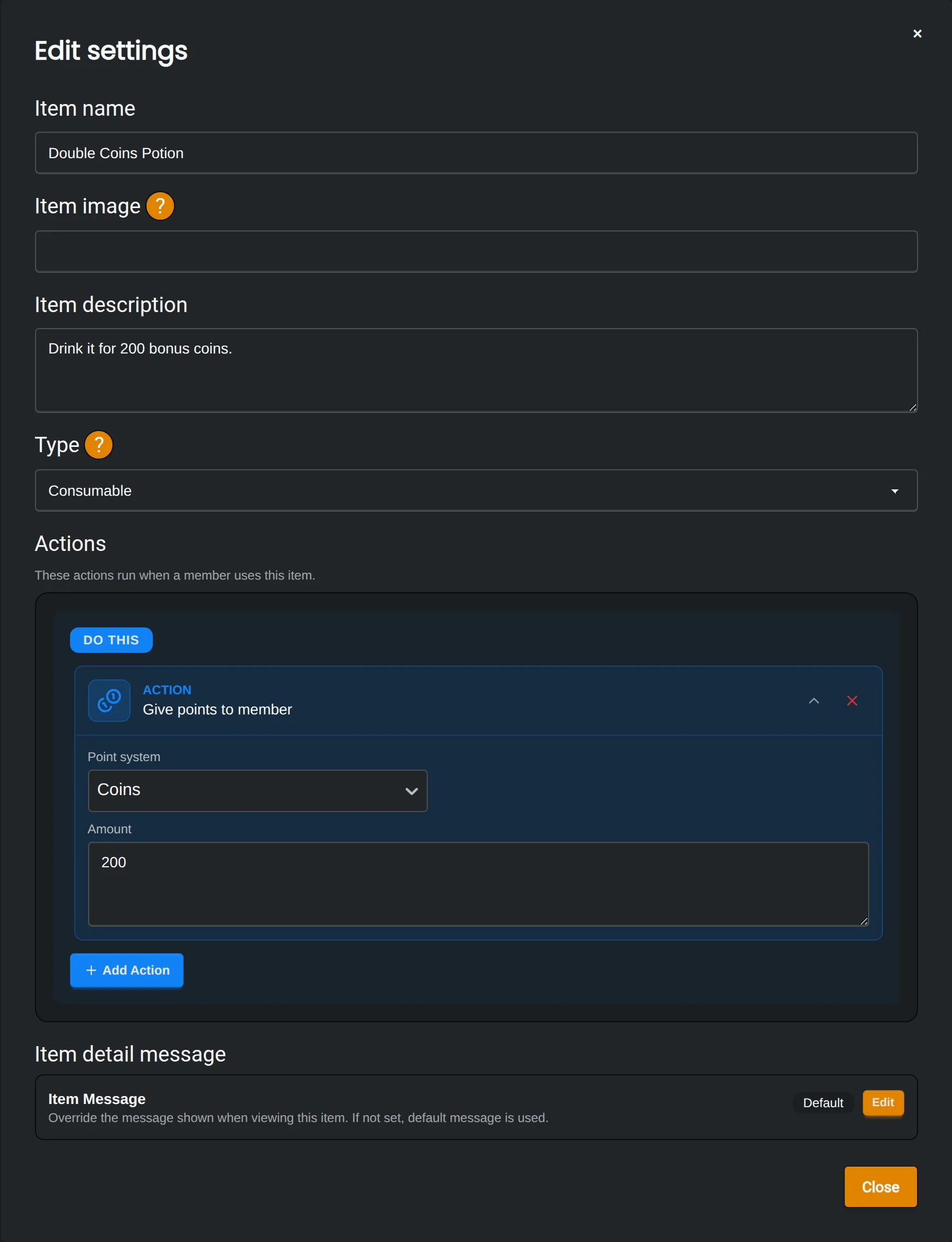Click the Item description text area
The width and height of the screenshot is (952, 1242).
point(476,370)
